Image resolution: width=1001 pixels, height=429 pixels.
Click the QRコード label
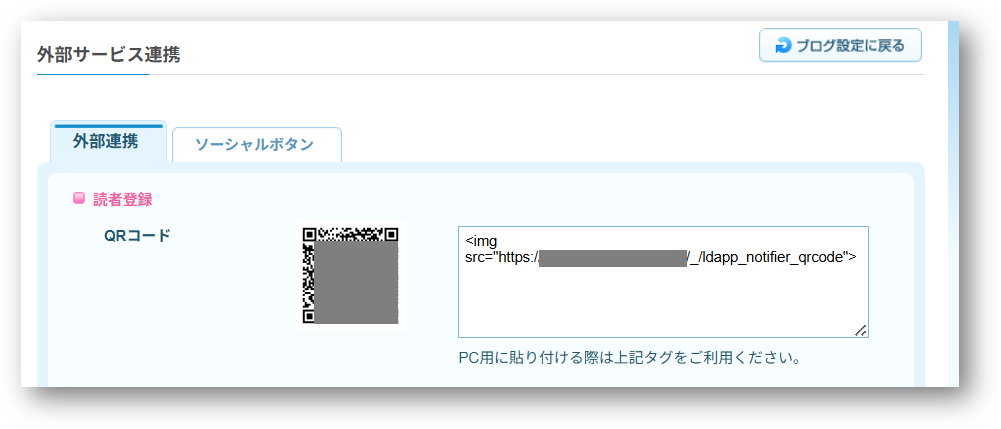[x=137, y=236]
